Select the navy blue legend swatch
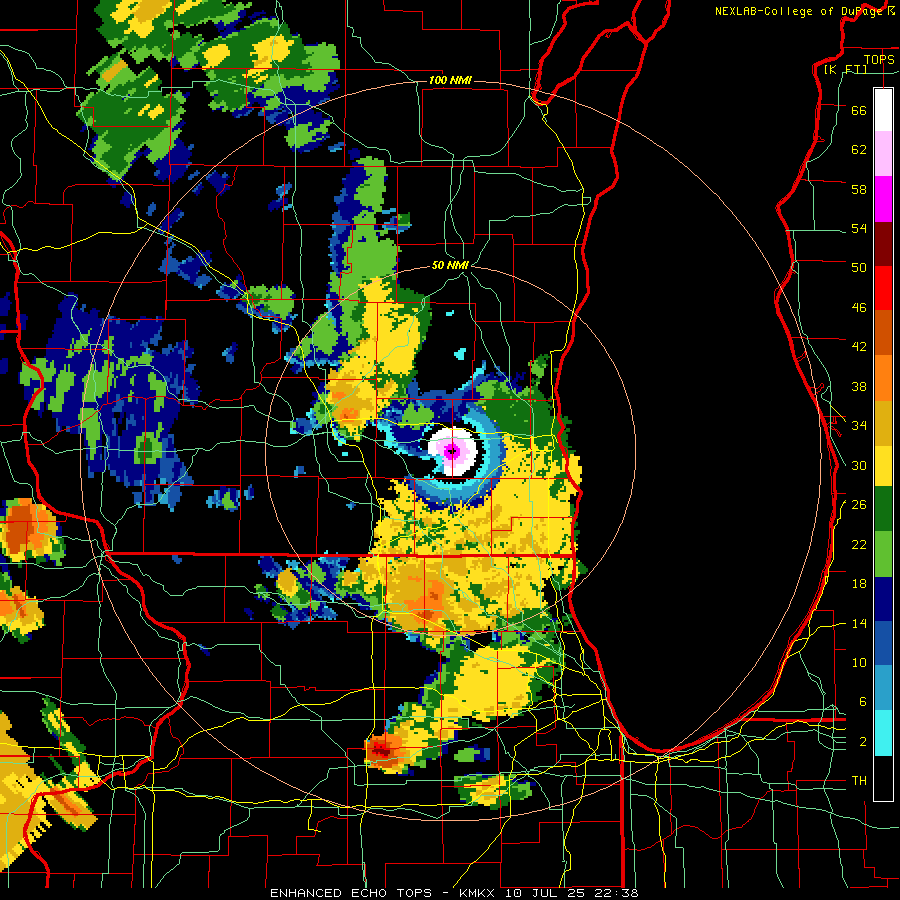 point(883,599)
